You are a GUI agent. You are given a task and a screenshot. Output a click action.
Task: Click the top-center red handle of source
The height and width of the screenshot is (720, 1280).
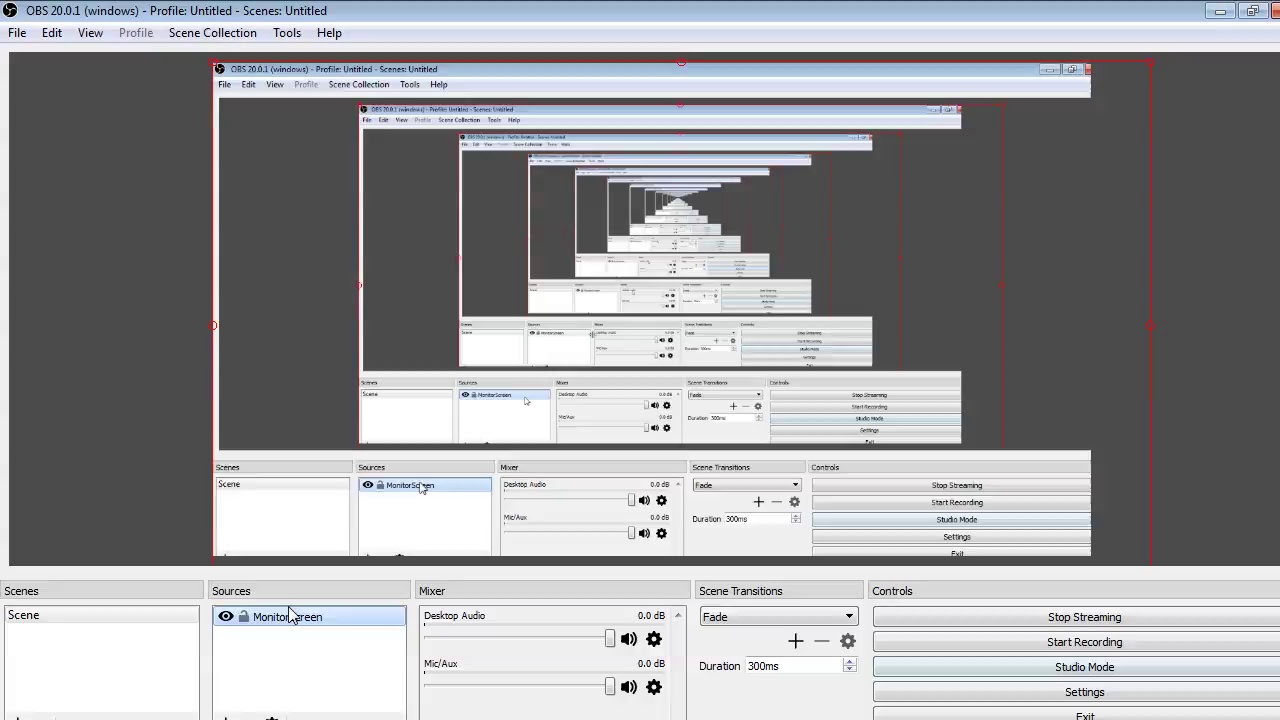pyautogui.click(x=681, y=63)
